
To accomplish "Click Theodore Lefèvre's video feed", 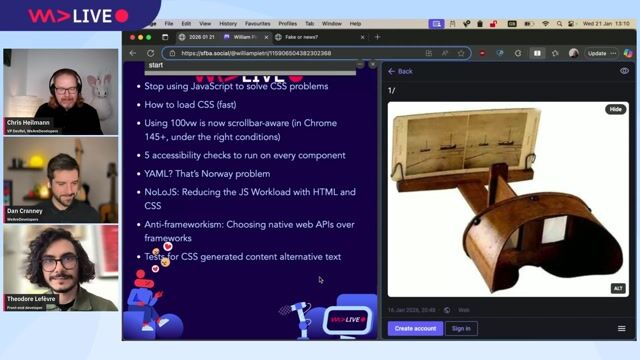I will [x=61, y=268].
